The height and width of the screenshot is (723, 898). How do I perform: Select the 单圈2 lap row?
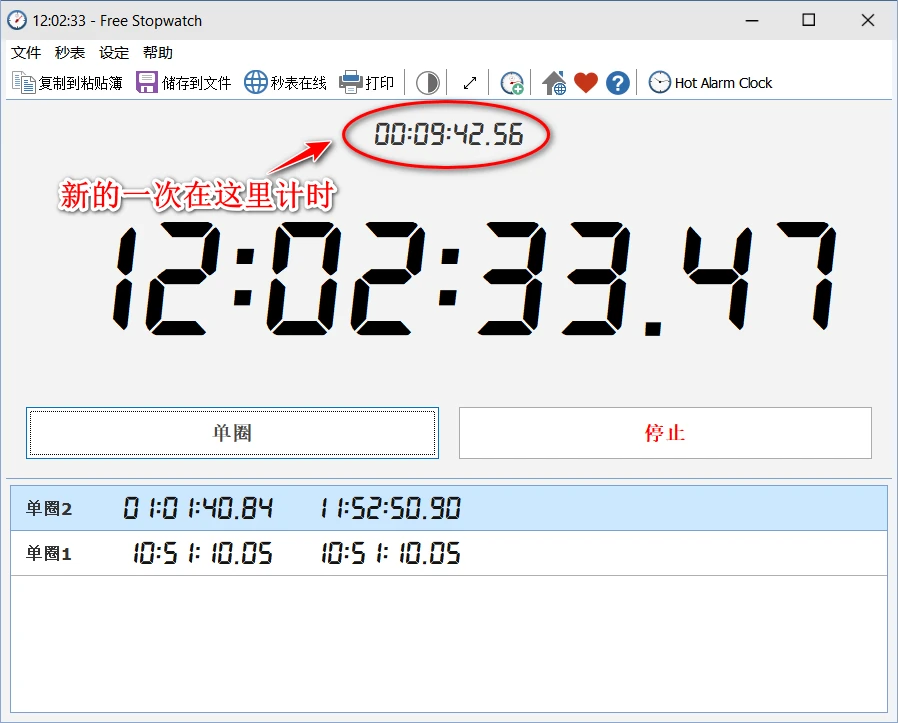point(448,508)
